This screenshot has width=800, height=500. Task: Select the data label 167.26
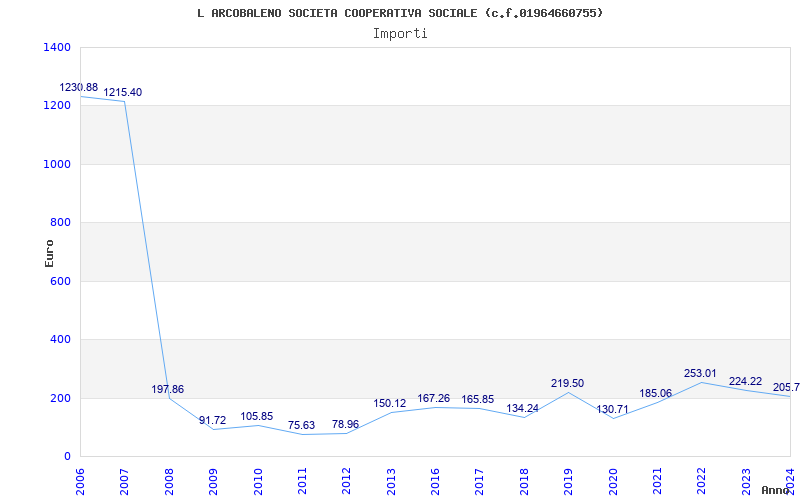coord(434,398)
